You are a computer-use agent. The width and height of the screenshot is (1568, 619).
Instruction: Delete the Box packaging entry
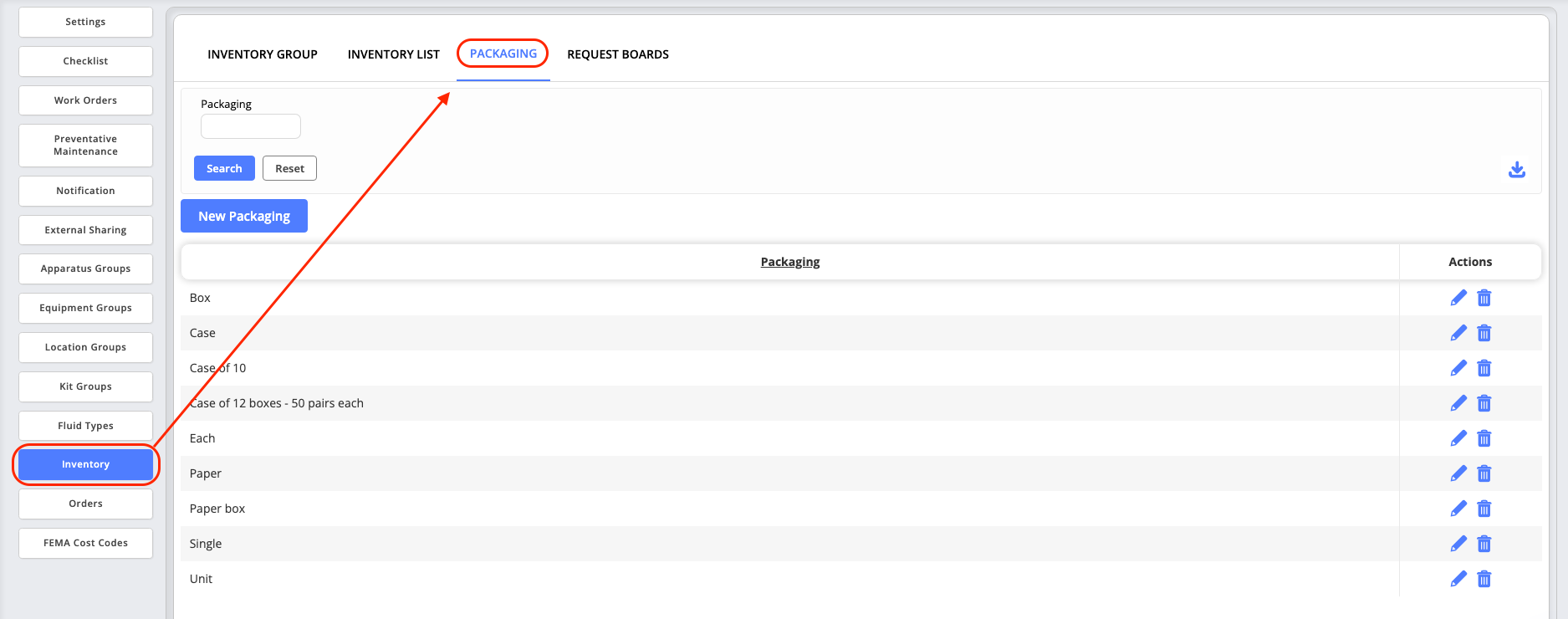(x=1484, y=298)
